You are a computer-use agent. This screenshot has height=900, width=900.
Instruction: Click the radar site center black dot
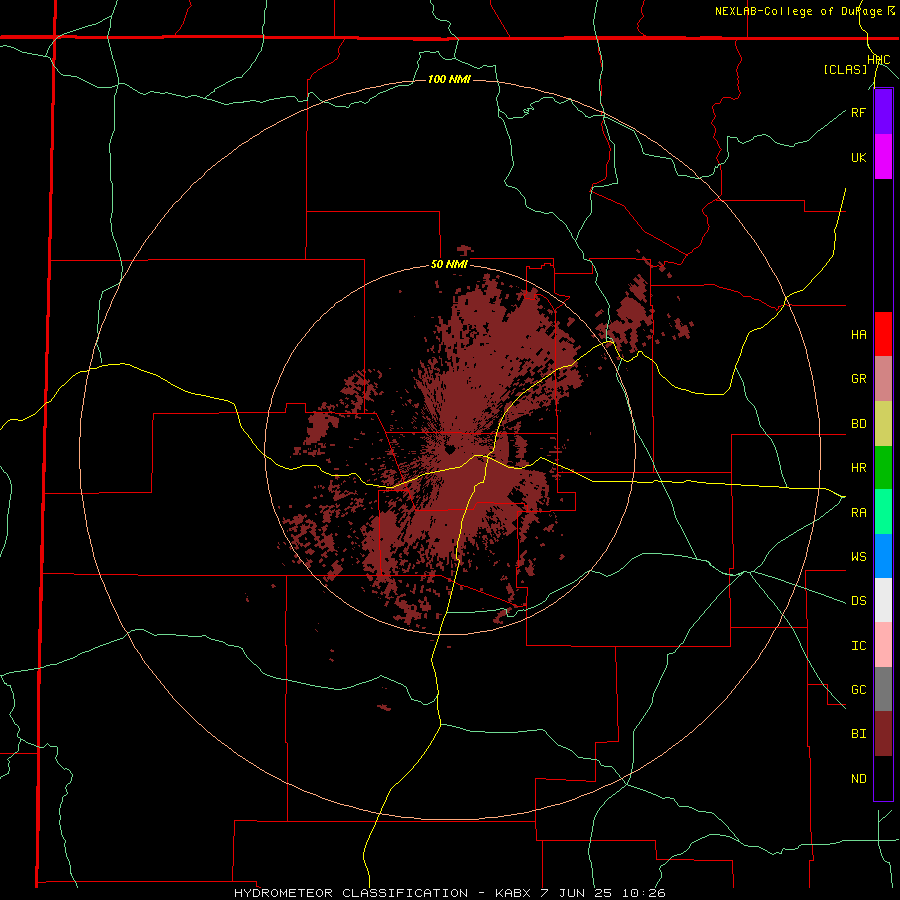[450, 448]
